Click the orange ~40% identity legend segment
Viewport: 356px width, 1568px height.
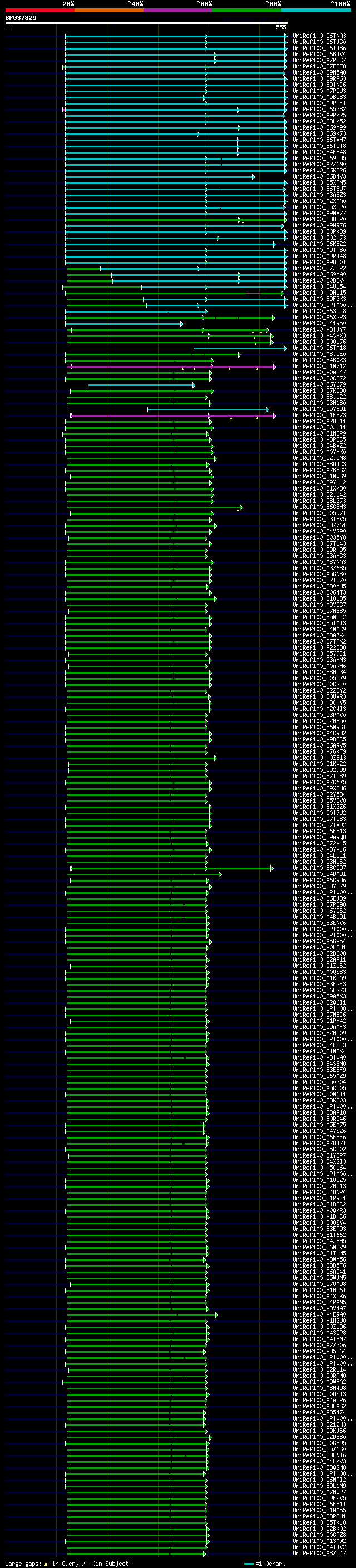tap(109, 10)
